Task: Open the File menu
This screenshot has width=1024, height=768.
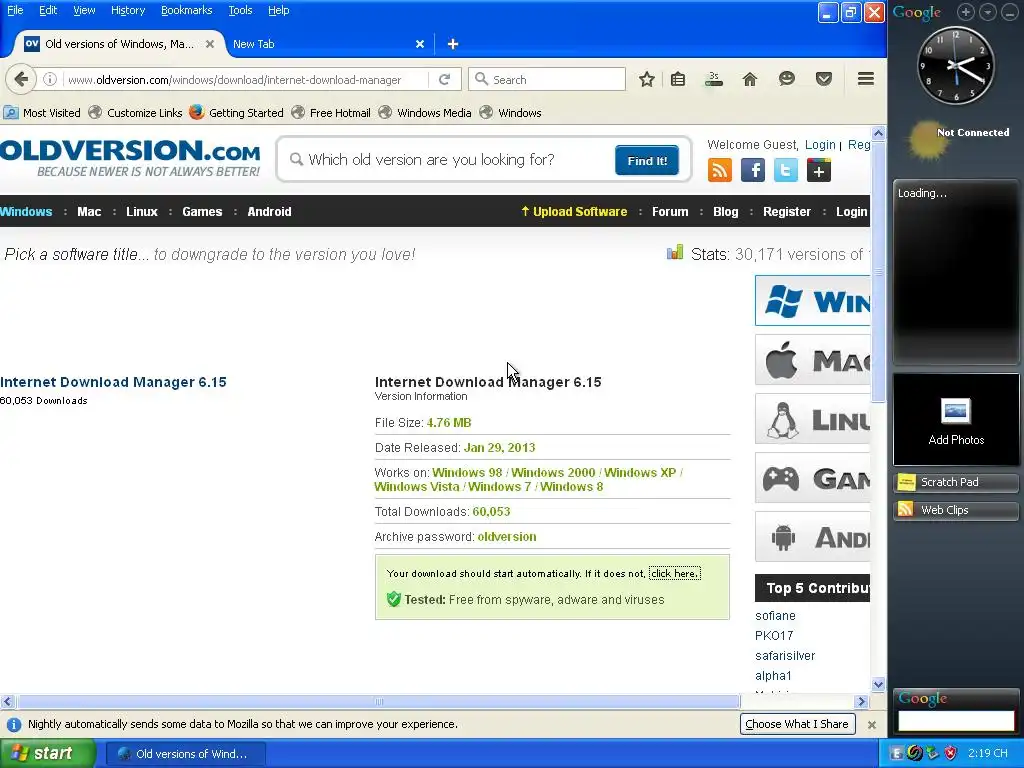Action: tap(15, 10)
